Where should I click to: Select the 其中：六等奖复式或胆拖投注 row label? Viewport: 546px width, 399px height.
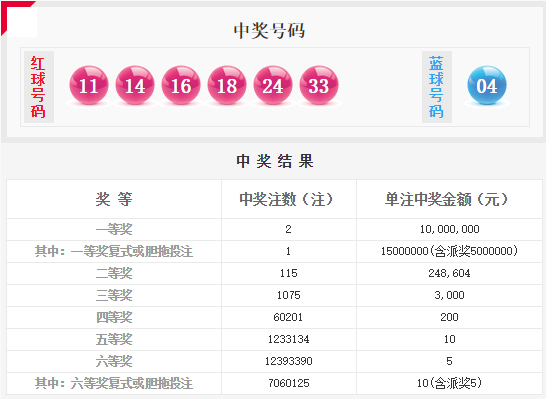(114, 383)
